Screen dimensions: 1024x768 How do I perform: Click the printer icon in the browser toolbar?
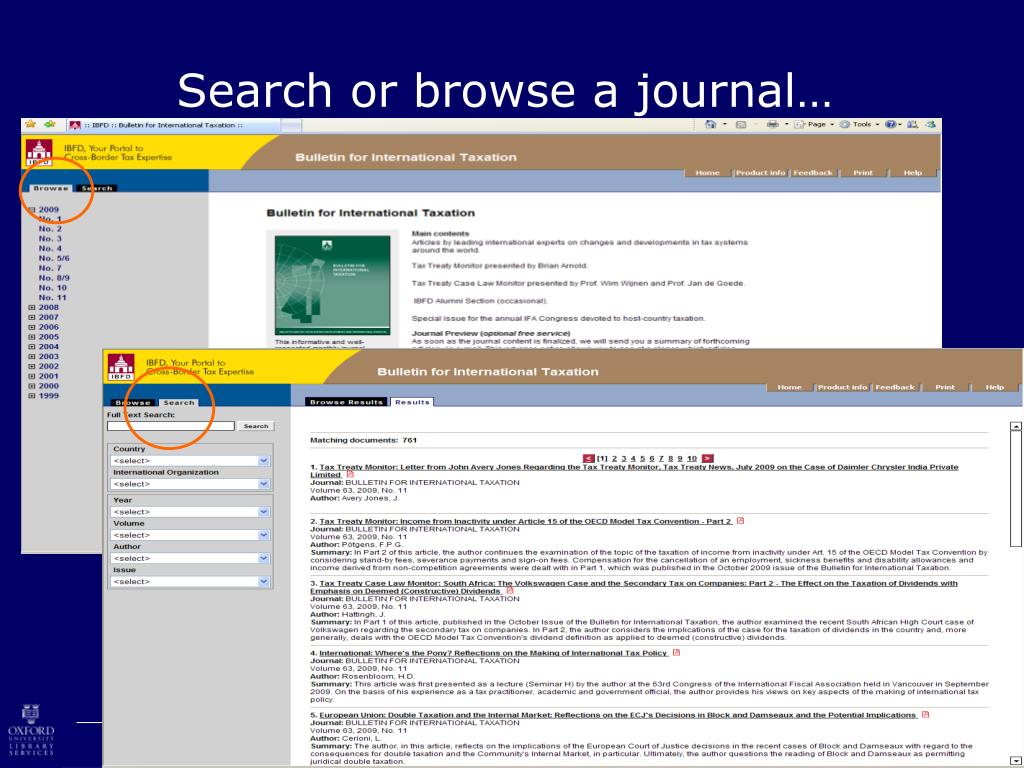point(773,124)
